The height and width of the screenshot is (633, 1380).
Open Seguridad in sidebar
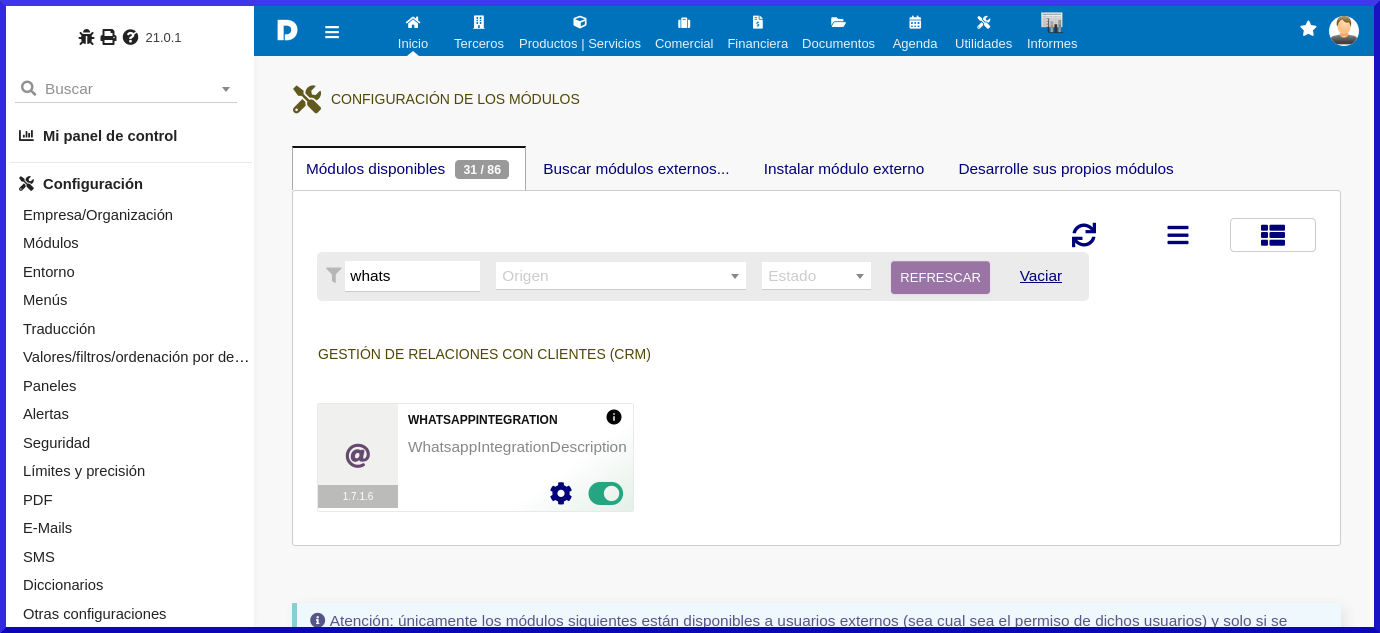(57, 443)
